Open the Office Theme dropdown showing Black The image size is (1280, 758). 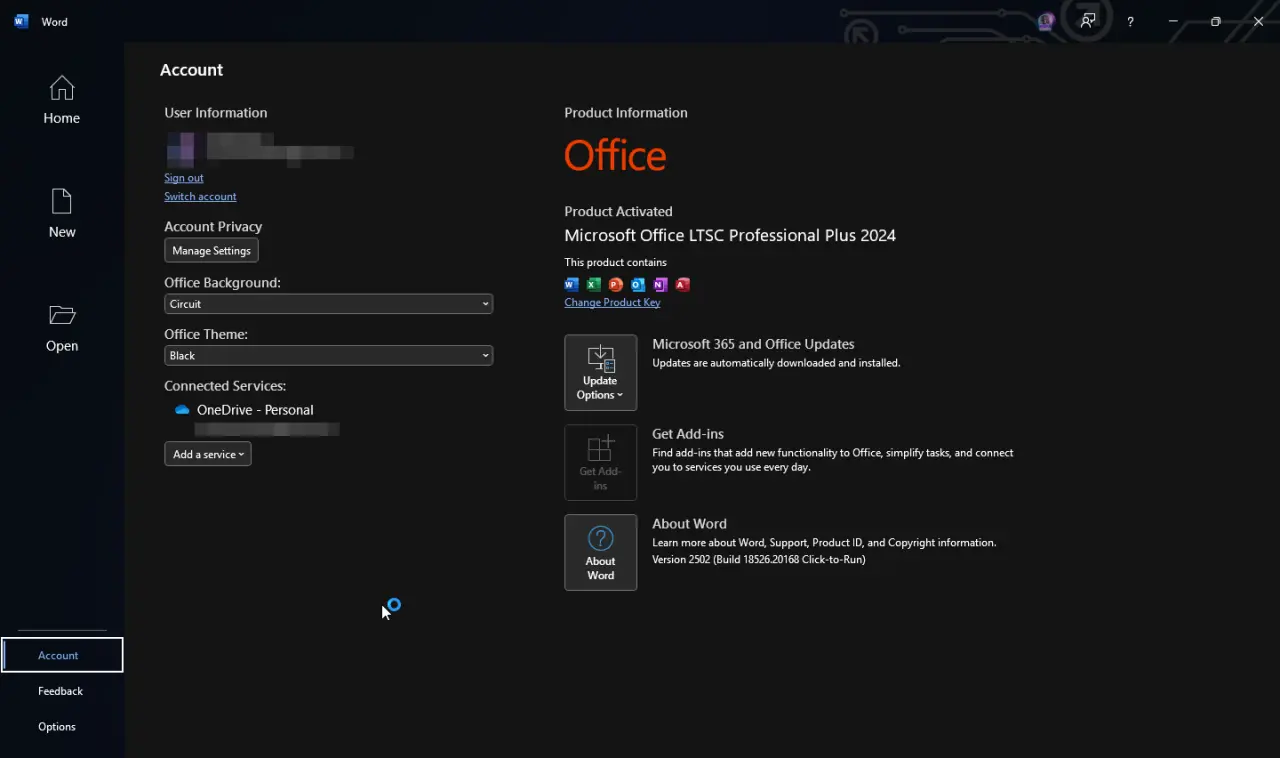(328, 356)
